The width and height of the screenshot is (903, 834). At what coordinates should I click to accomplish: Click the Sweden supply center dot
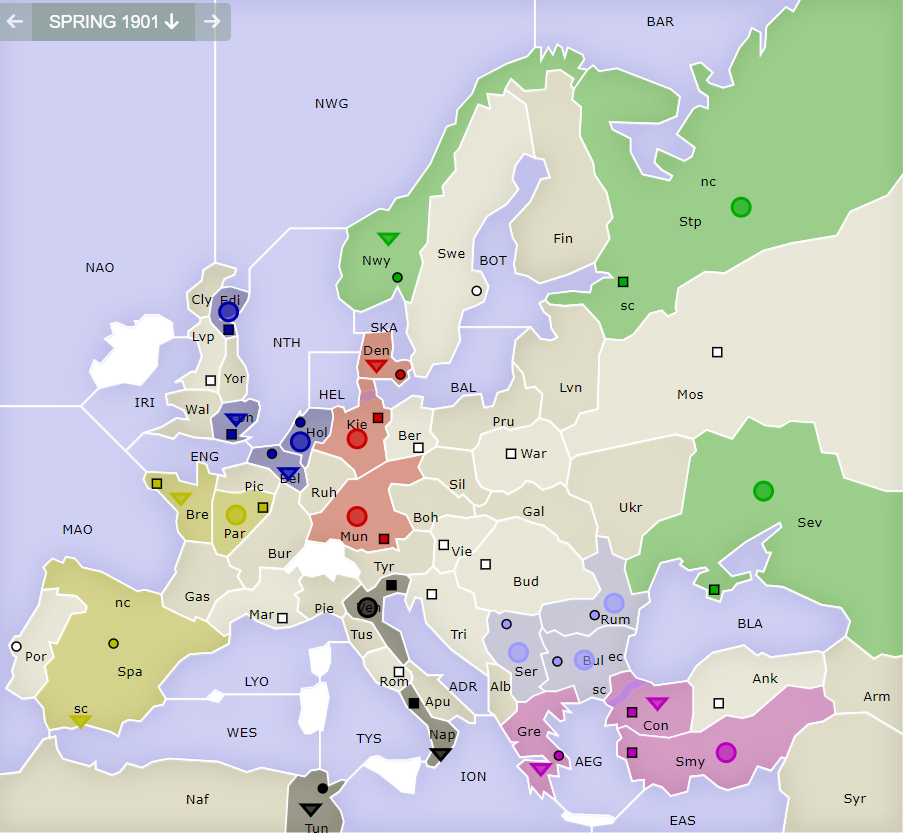476,291
